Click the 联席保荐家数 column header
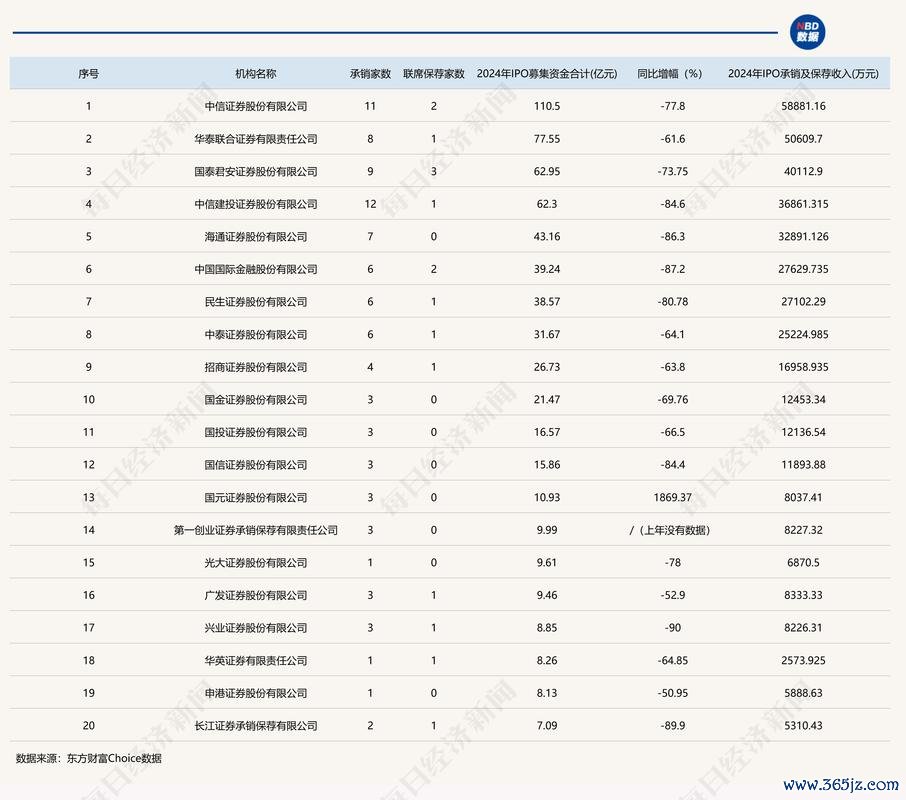The image size is (906, 800). [x=434, y=74]
